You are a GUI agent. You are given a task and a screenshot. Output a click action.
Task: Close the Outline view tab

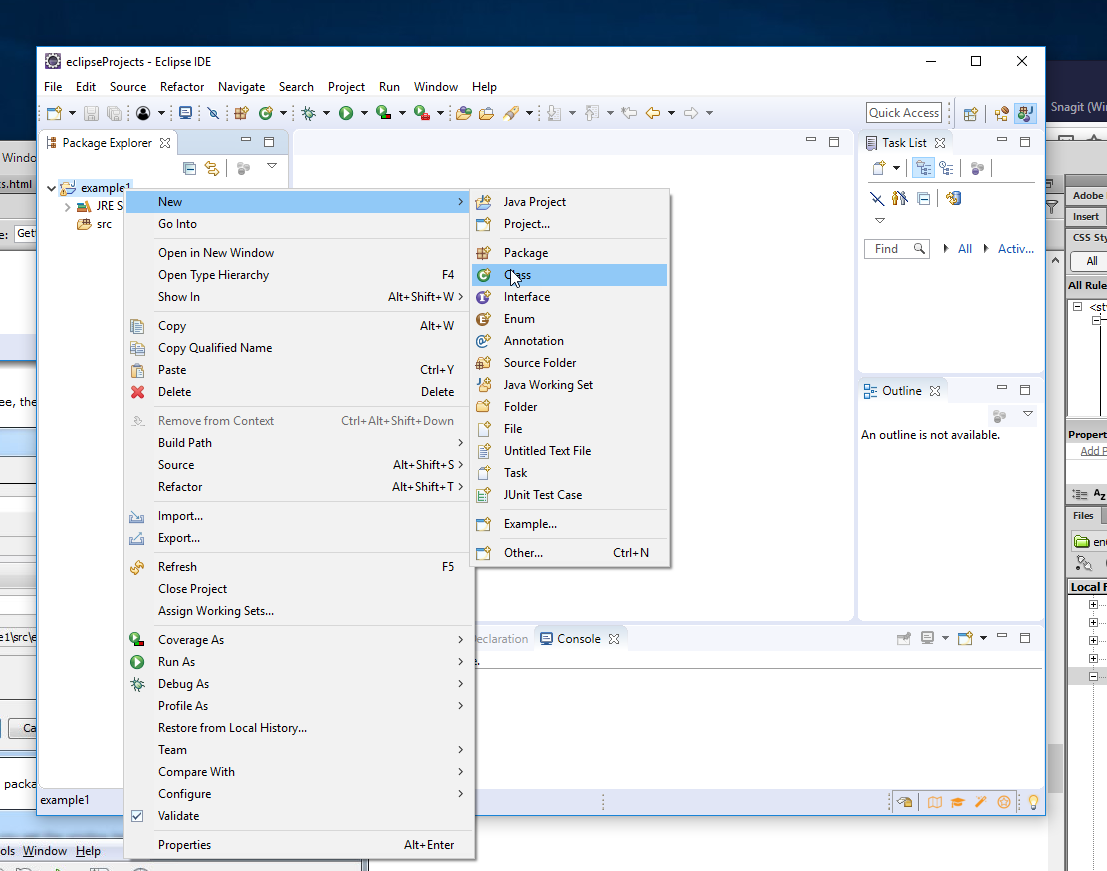click(935, 391)
